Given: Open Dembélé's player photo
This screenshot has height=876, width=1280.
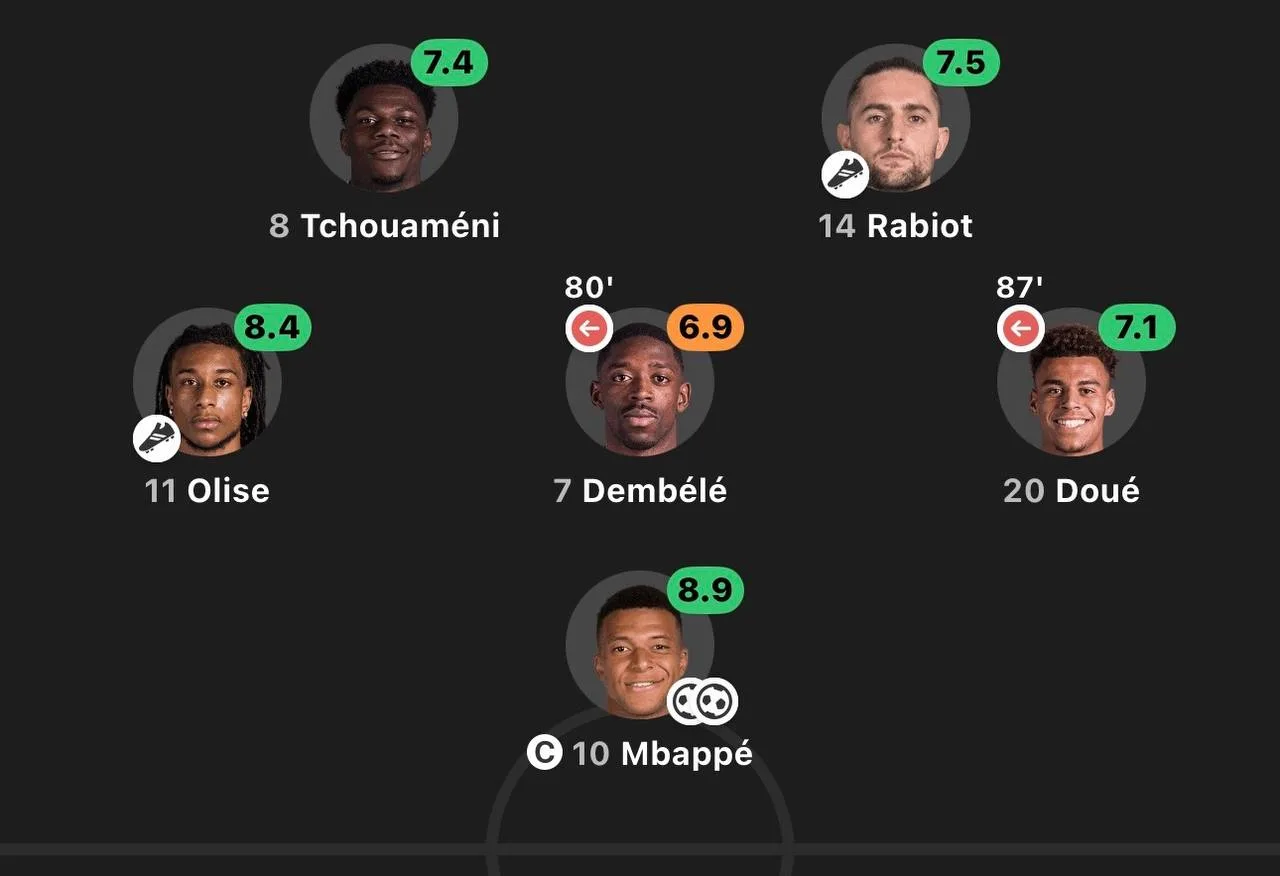Looking at the screenshot, I should (x=640, y=381).
